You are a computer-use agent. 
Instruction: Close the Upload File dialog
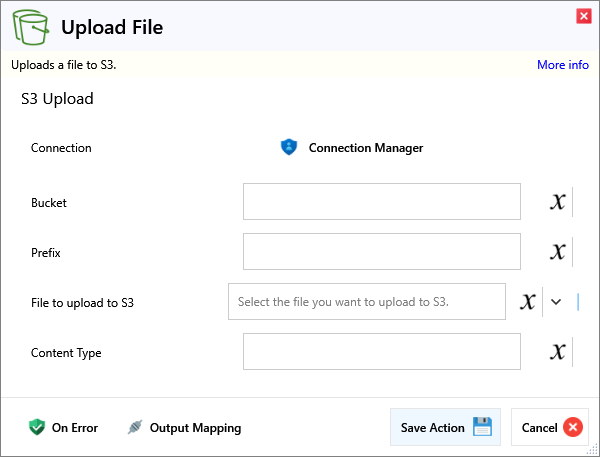click(583, 15)
